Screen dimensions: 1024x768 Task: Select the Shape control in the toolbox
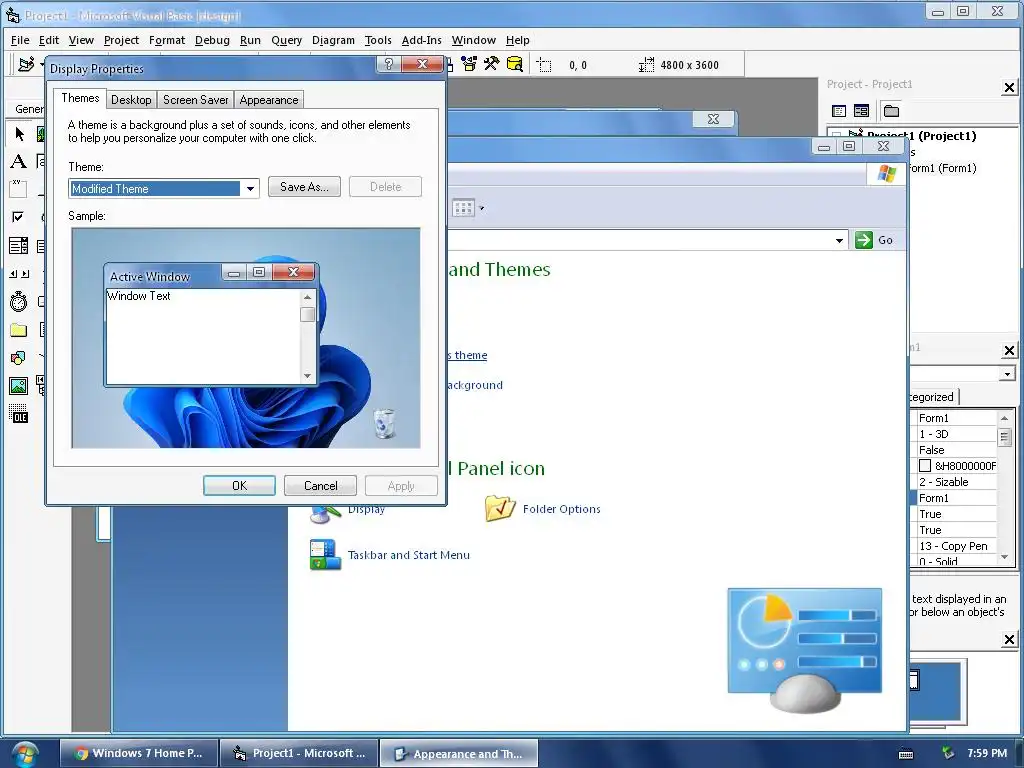pyautogui.click(x=18, y=358)
